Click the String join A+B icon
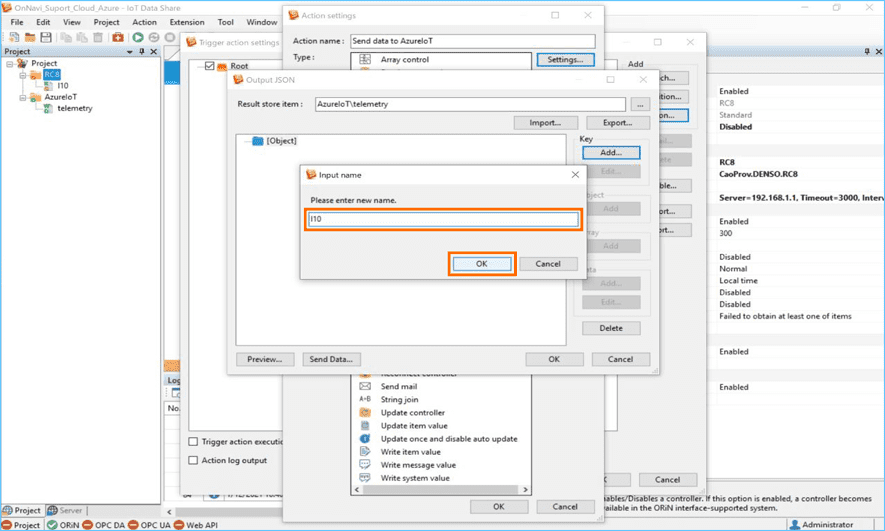Screen dimensions: 885x531 point(365,400)
